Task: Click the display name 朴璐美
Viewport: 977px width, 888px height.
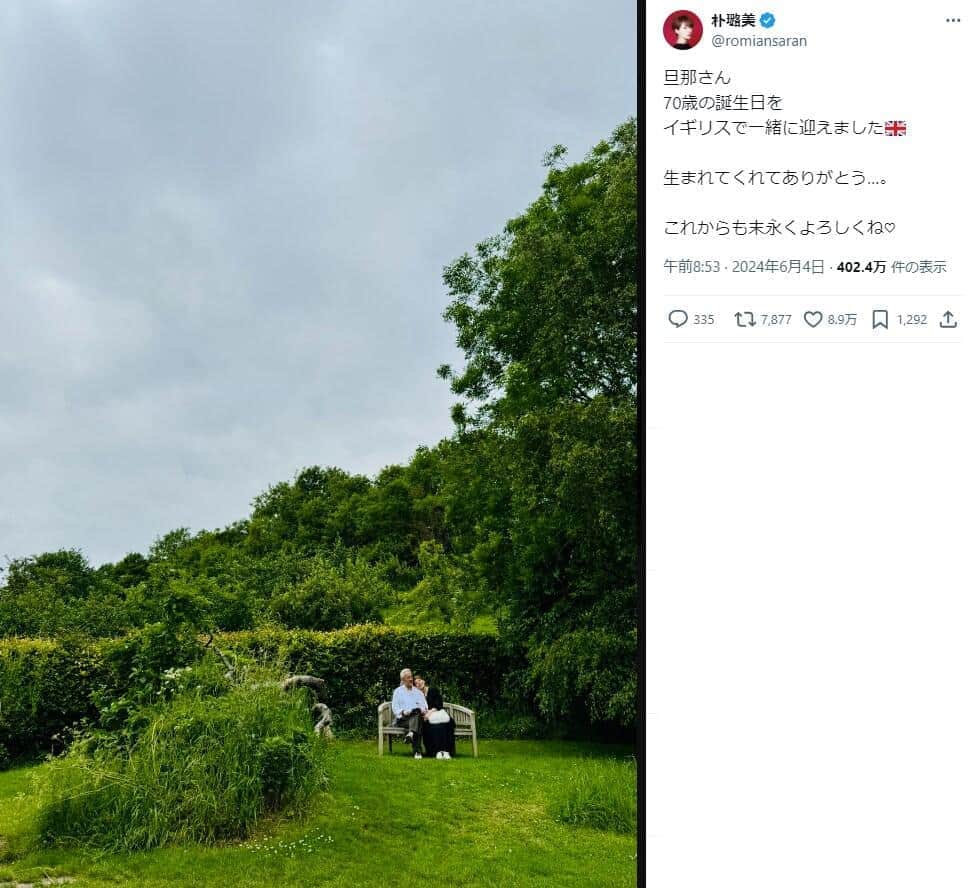Action: click(x=733, y=21)
